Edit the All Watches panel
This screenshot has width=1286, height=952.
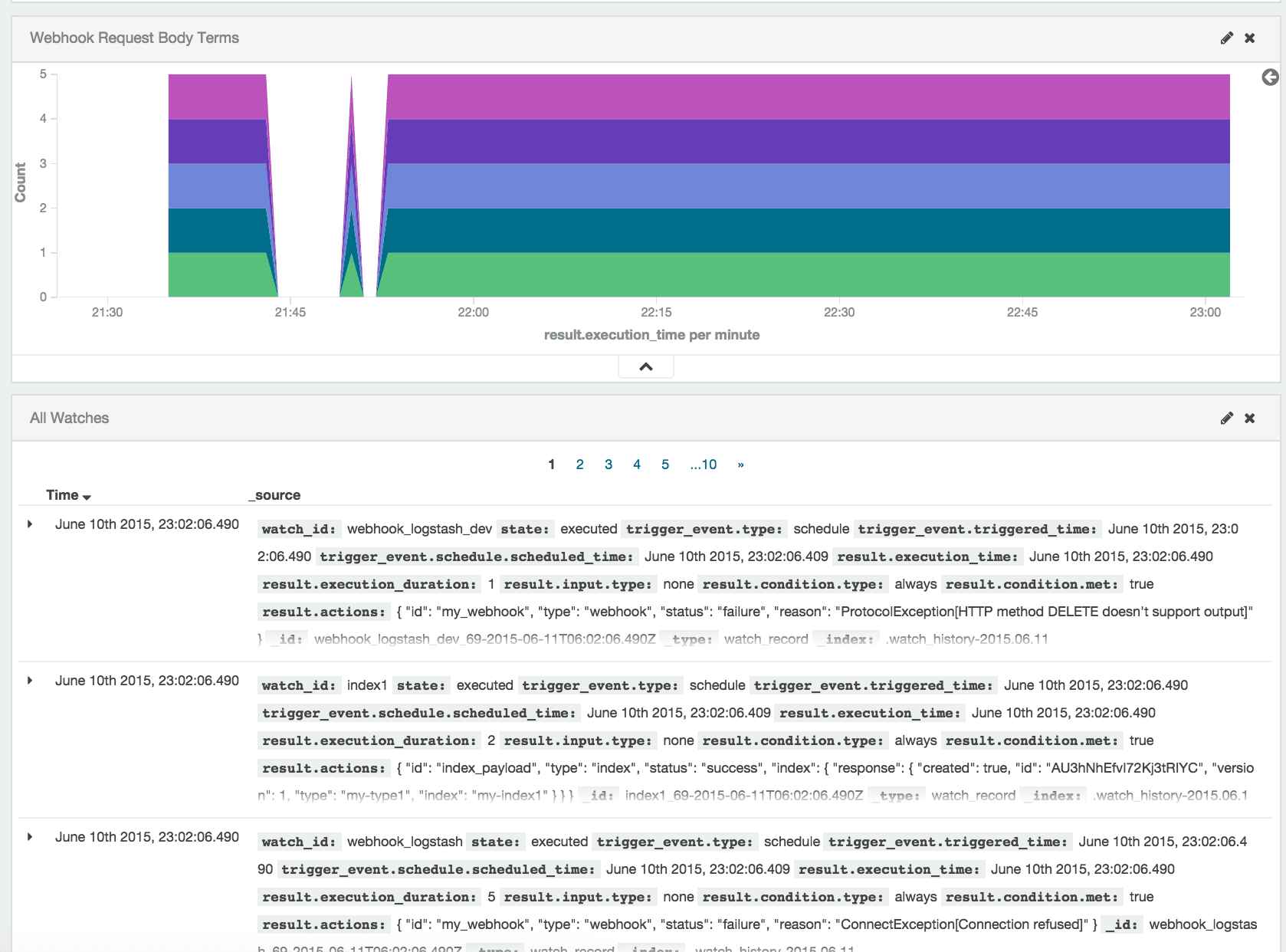coord(1227,418)
